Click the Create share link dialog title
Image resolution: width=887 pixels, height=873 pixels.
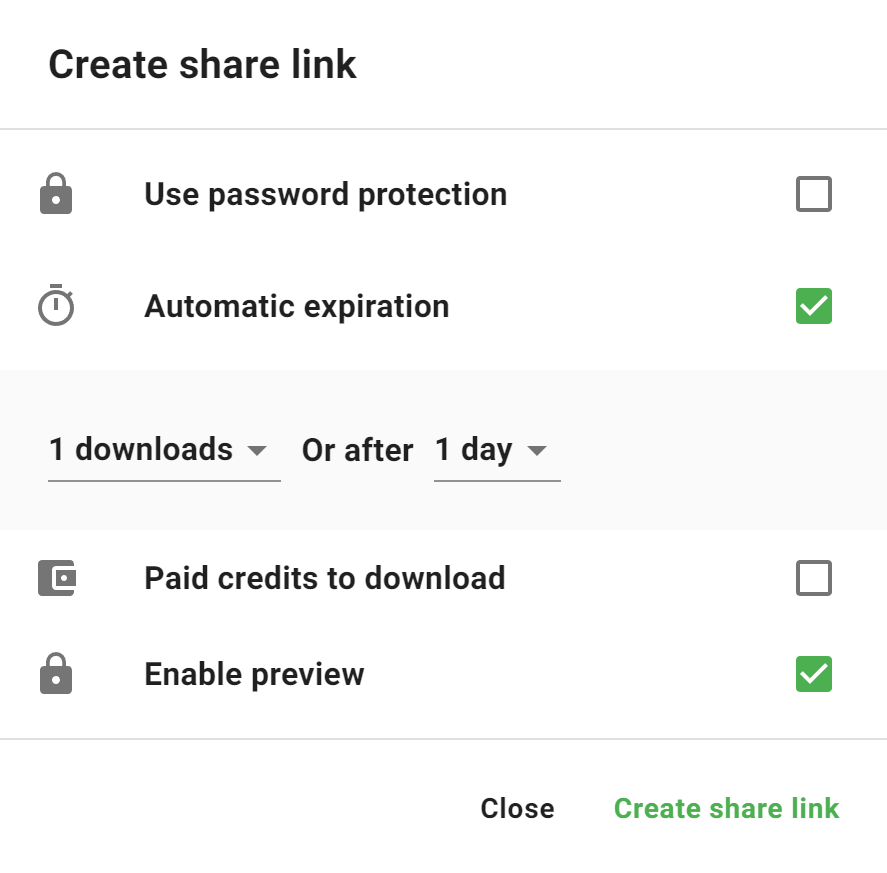pos(202,65)
